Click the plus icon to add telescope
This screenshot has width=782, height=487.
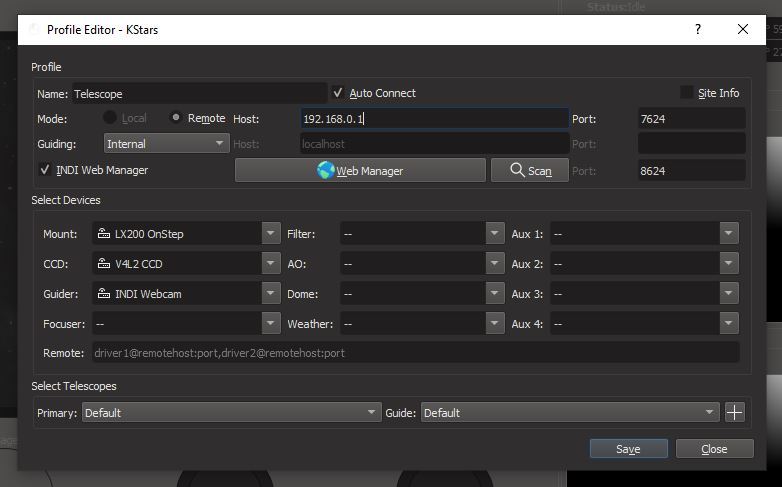pyautogui.click(x=734, y=413)
